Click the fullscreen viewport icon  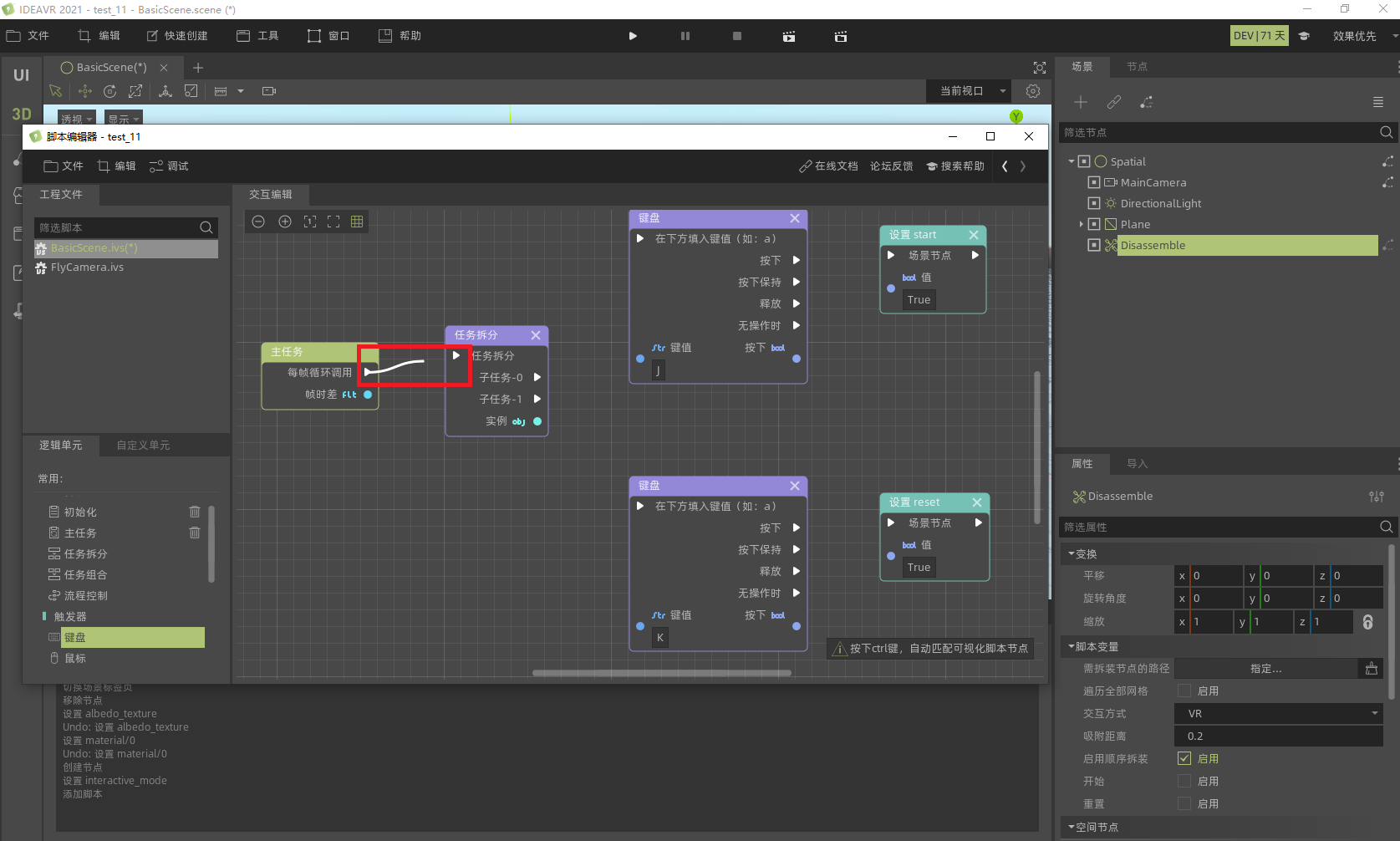(x=1040, y=68)
